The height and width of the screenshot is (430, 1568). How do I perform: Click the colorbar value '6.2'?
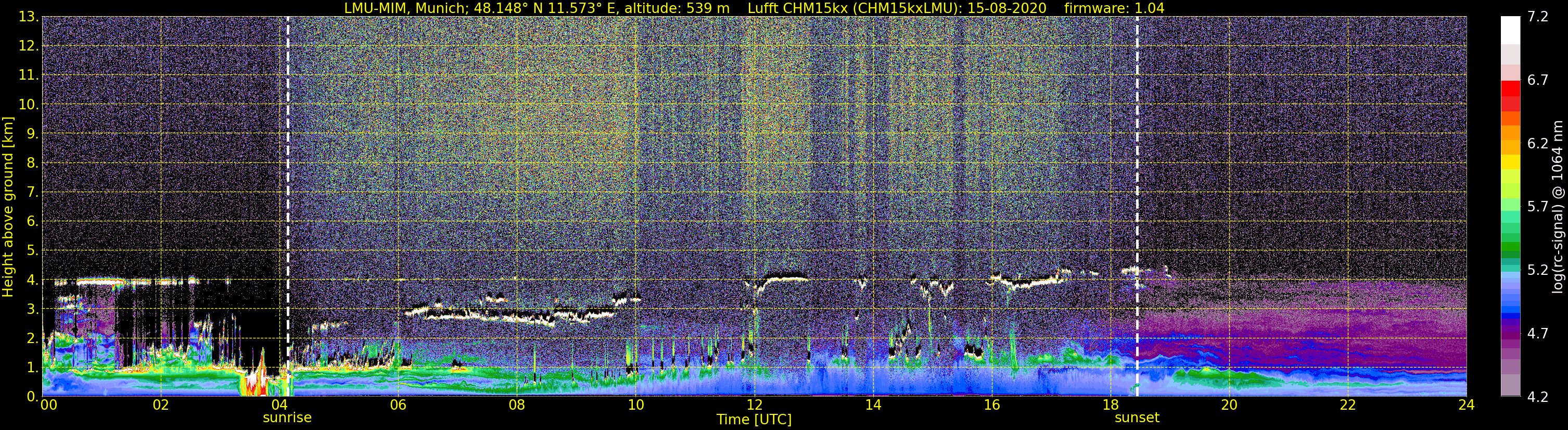[1538, 144]
